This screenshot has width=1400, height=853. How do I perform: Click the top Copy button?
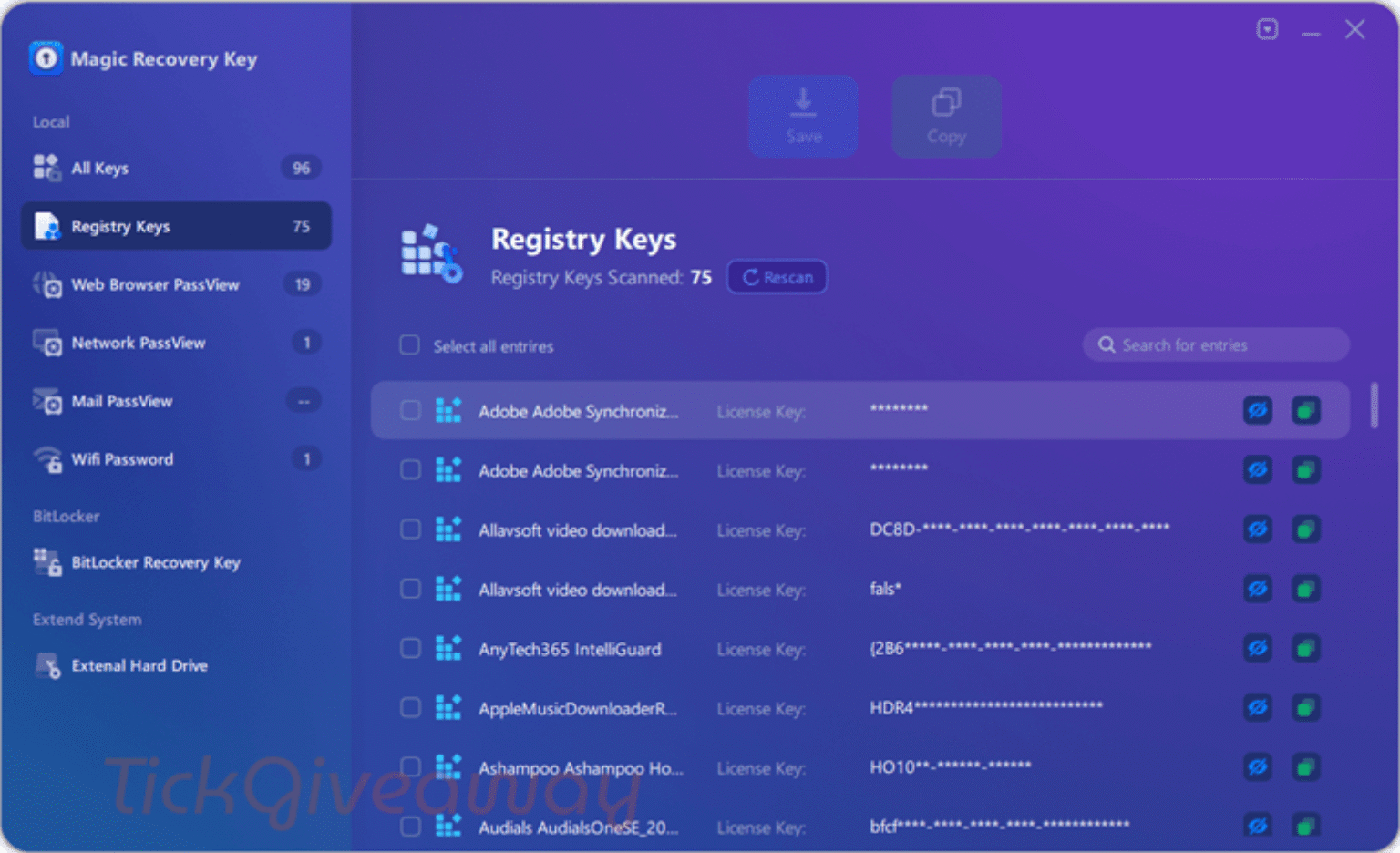(946, 116)
